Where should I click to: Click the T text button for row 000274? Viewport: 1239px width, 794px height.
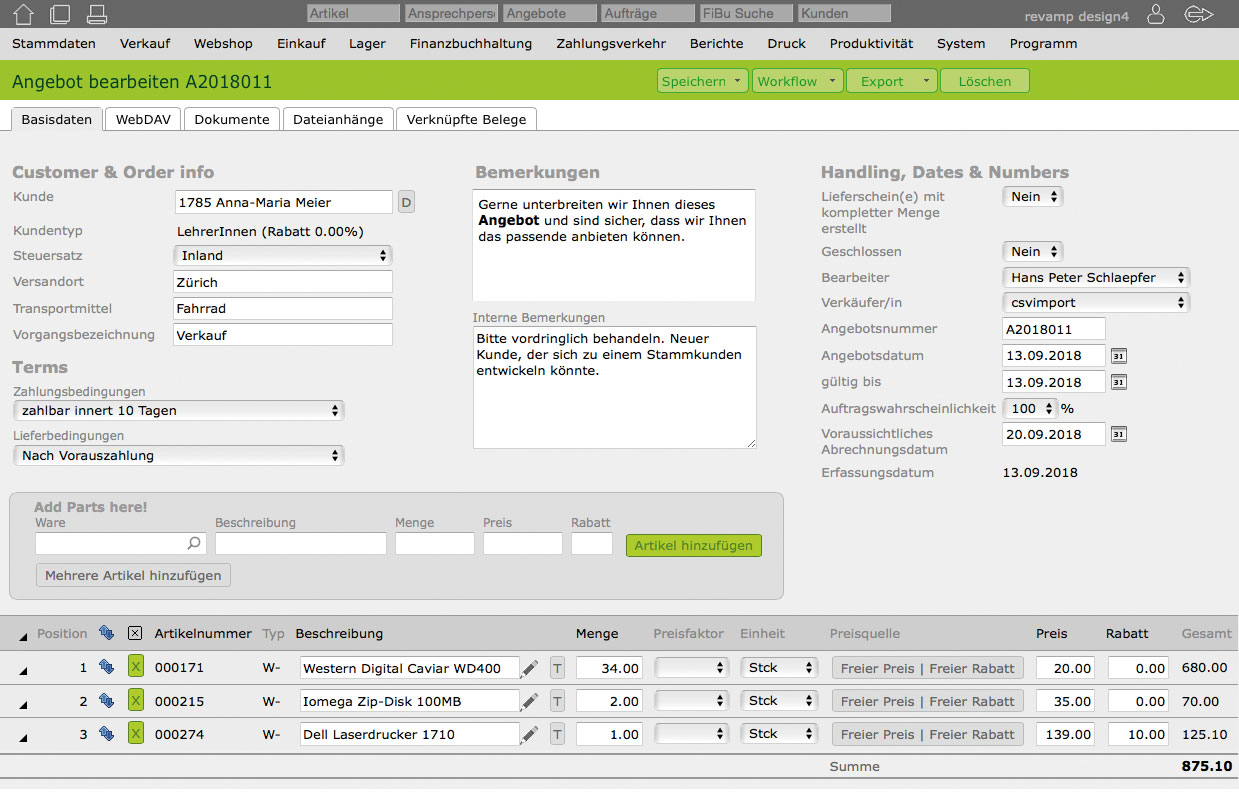(x=557, y=734)
